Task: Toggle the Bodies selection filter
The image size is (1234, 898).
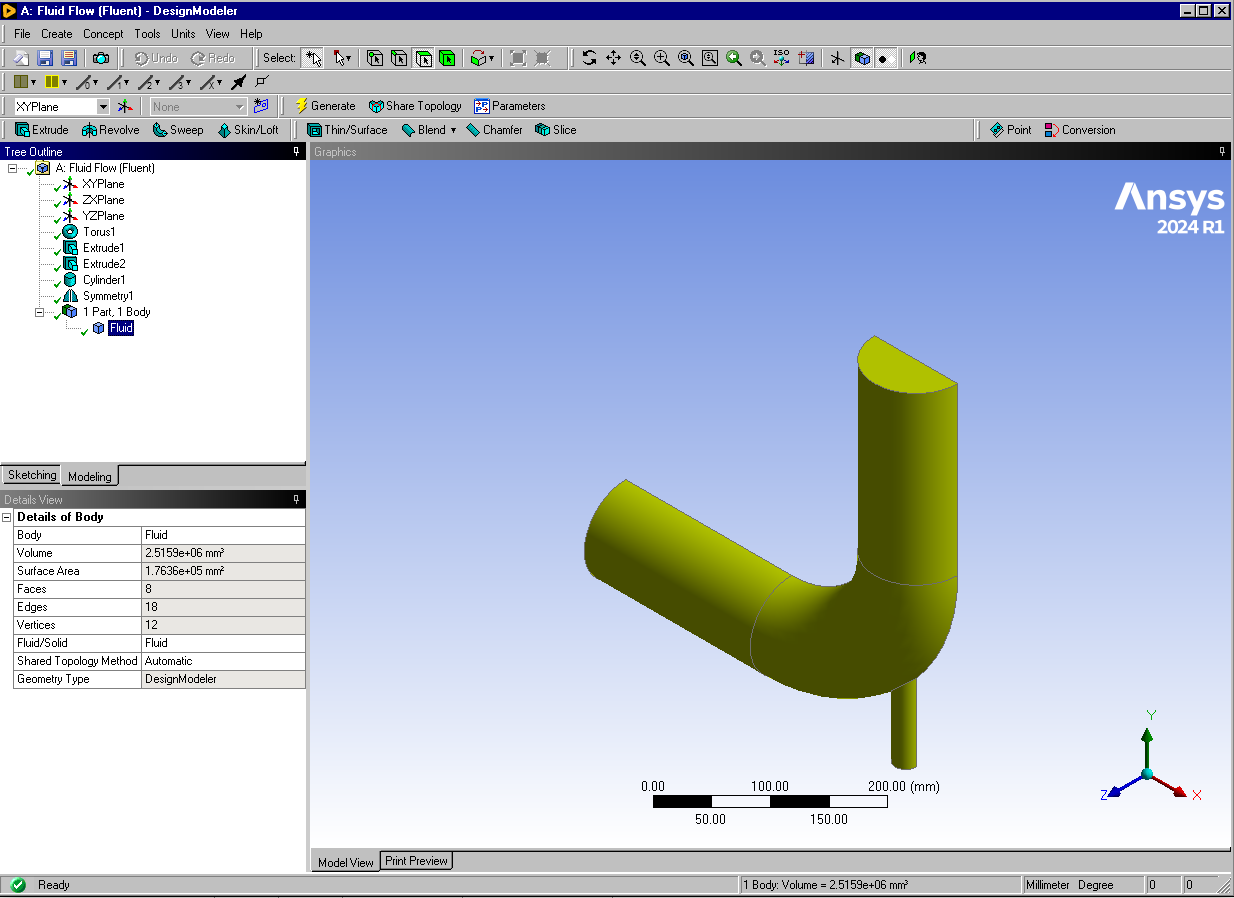Action: (x=447, y=58)
